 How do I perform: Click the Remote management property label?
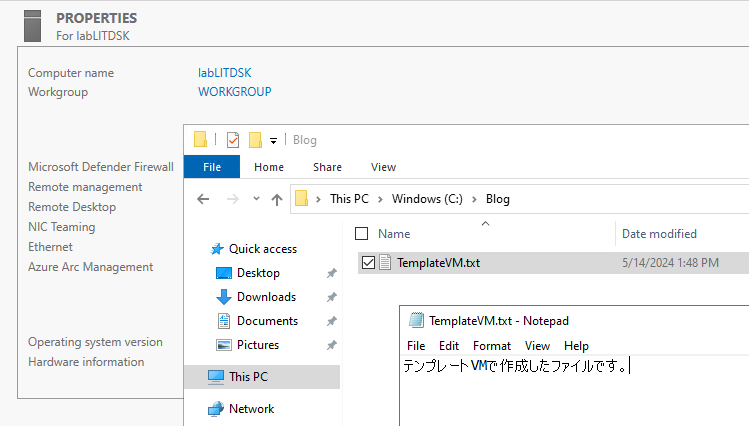click(x=85, y=187)
